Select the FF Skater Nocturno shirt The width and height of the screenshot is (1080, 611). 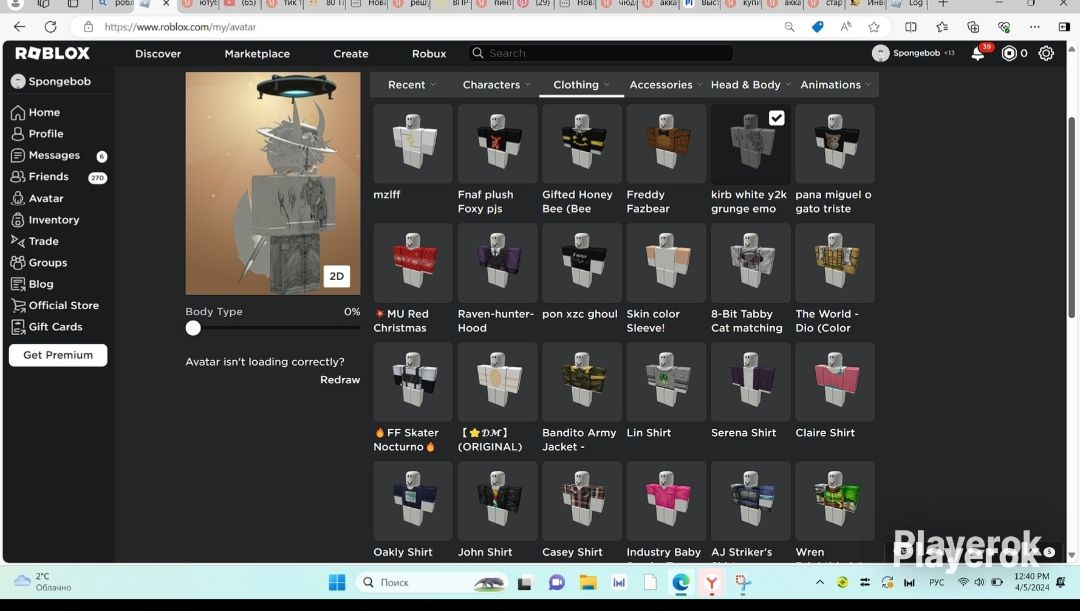click(413, 382)
